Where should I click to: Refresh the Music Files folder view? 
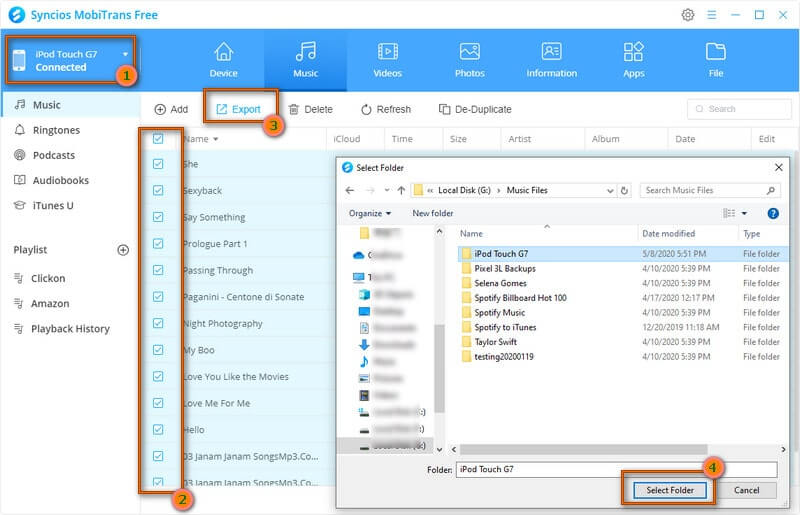[624, 190]
